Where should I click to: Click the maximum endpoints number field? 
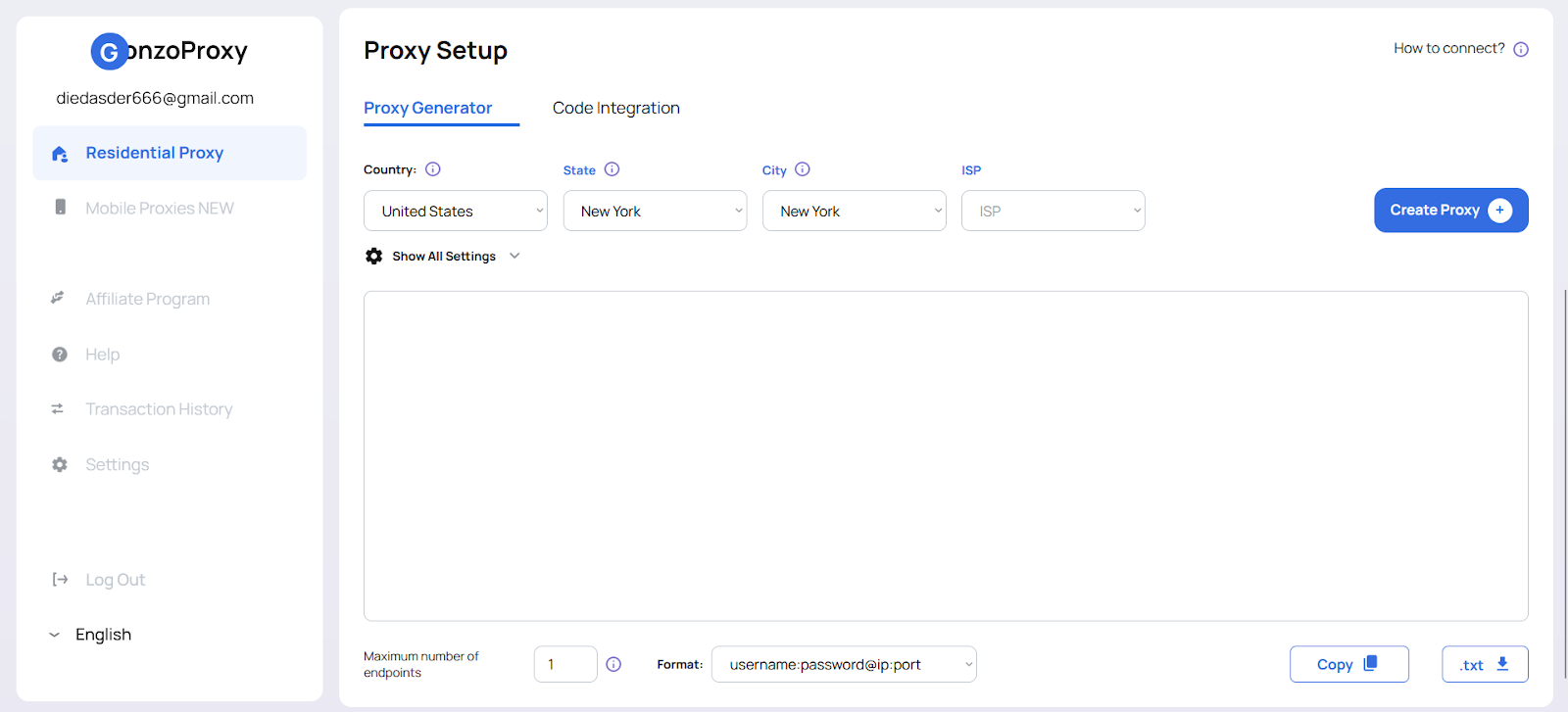pos(565,664)
